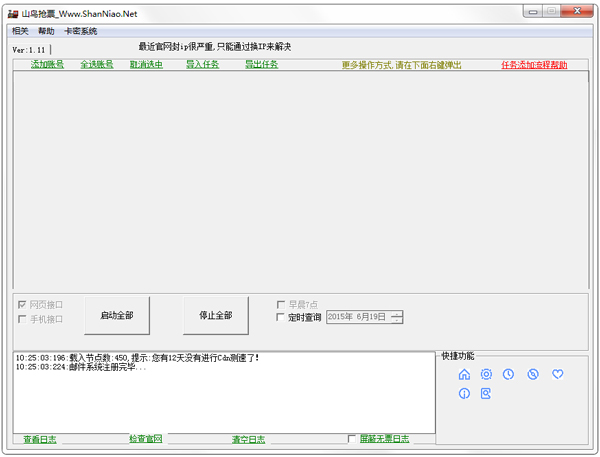Toggle the 网页接口 checkbox
This screenshot has width=600, height=457.
22,305
